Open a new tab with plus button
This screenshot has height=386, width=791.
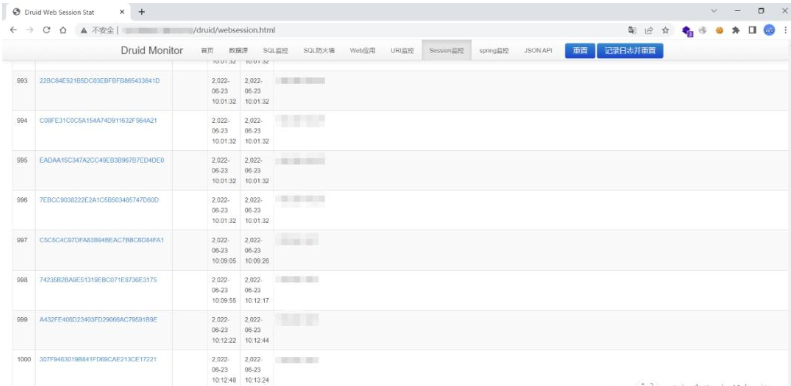[x=142, y=12]
